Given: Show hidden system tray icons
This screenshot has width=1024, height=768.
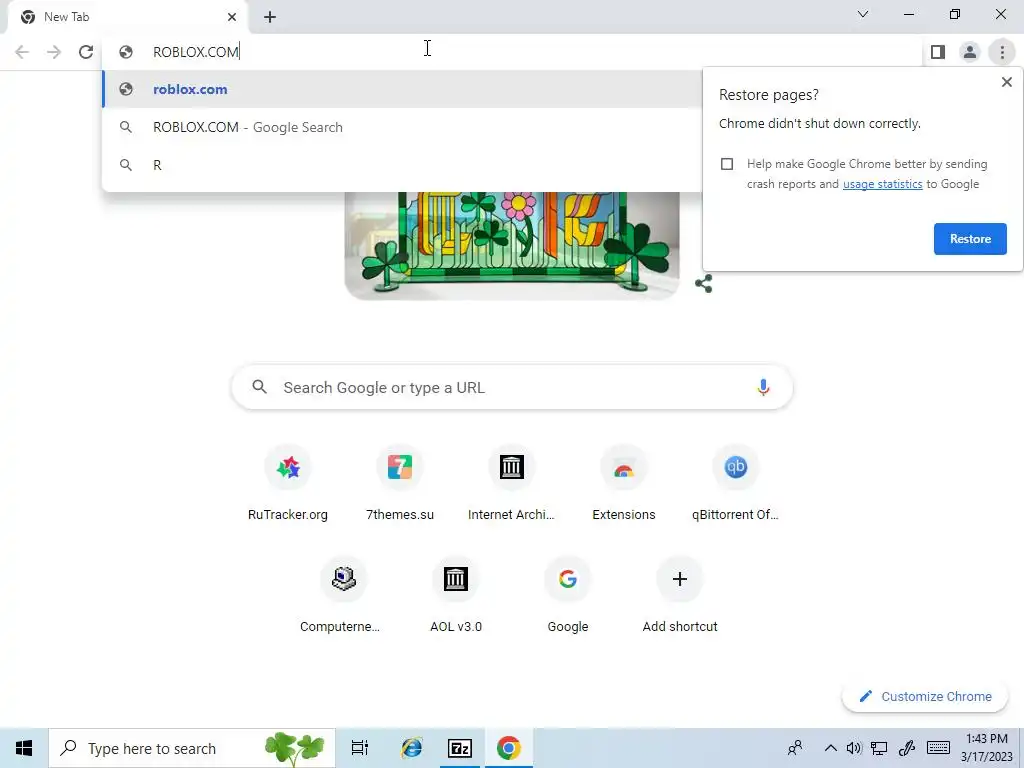Looking at the screenshot, I should pos(830,748).
